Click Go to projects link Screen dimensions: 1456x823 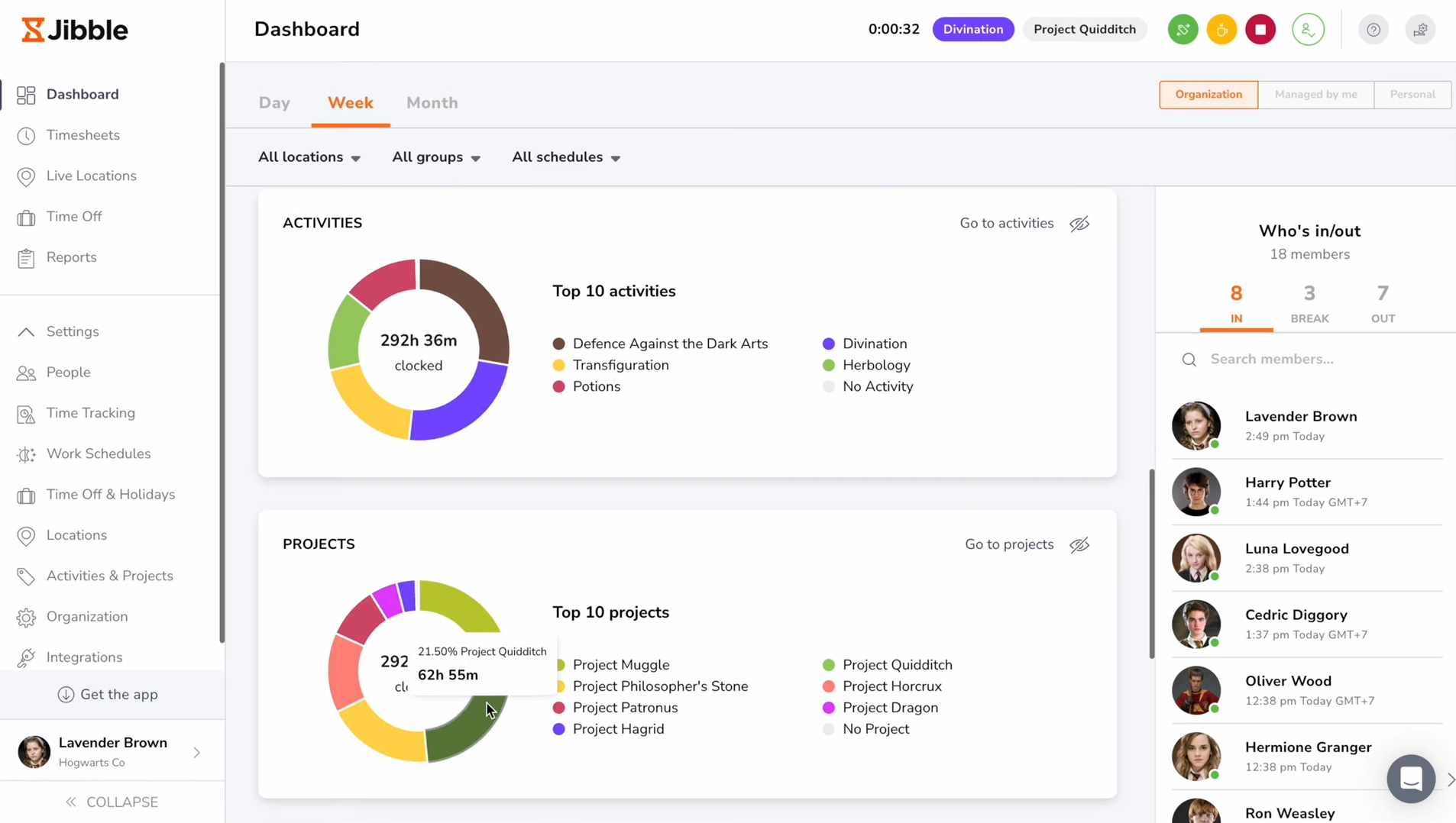tap(1008, 545)
